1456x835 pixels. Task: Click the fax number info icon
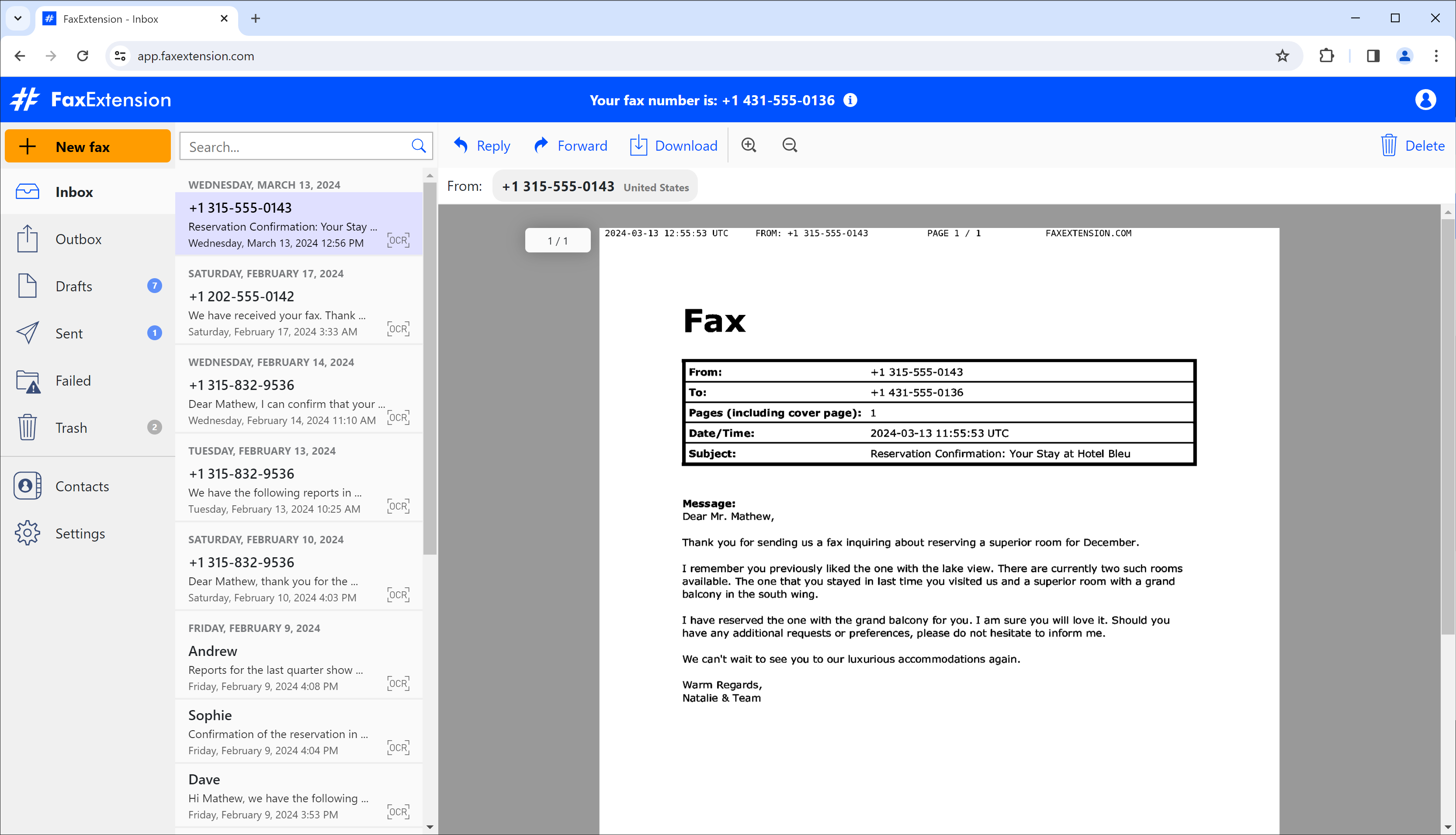tap(850, 100)
